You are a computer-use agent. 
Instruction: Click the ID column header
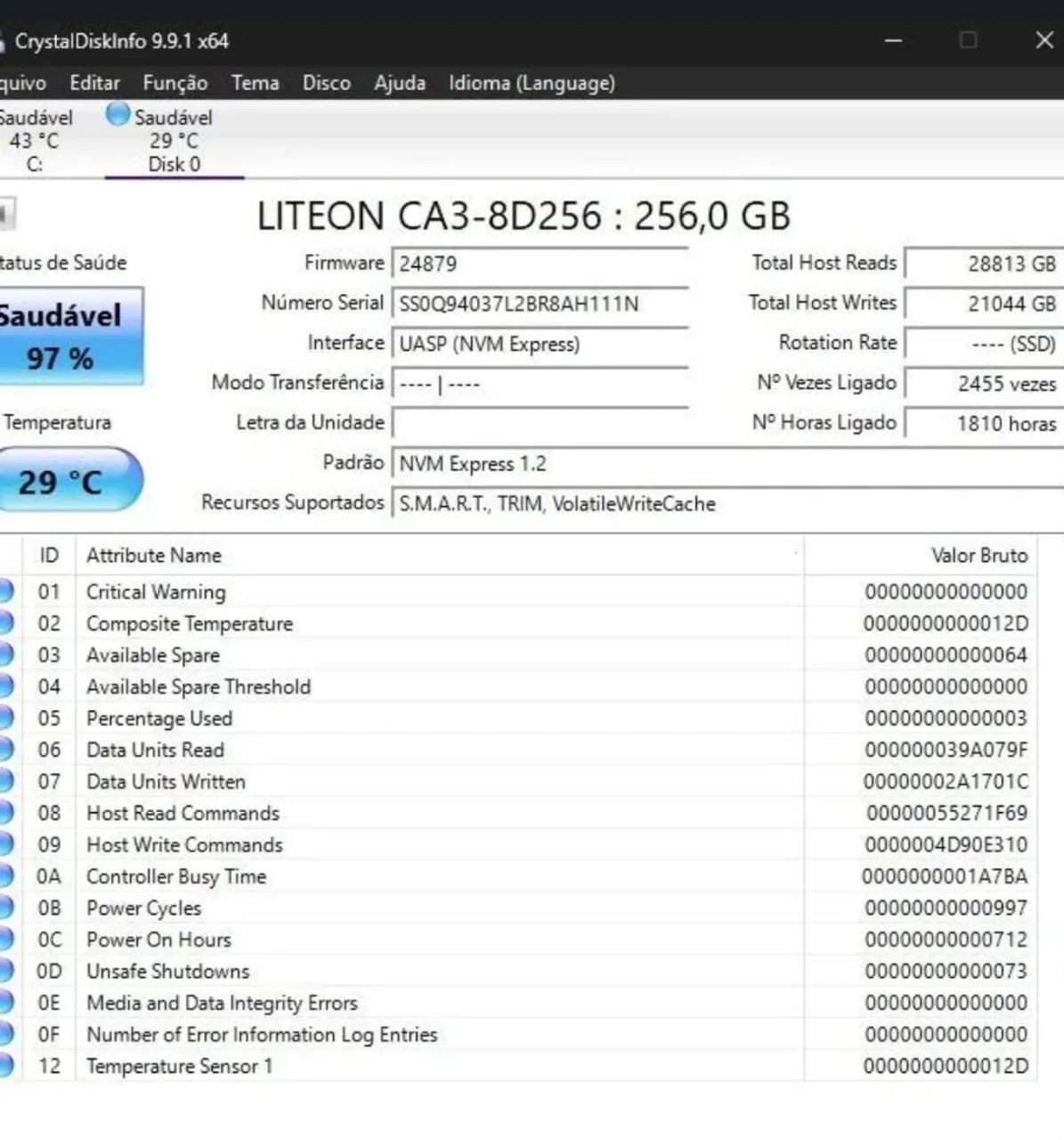[x=49, y=556]
